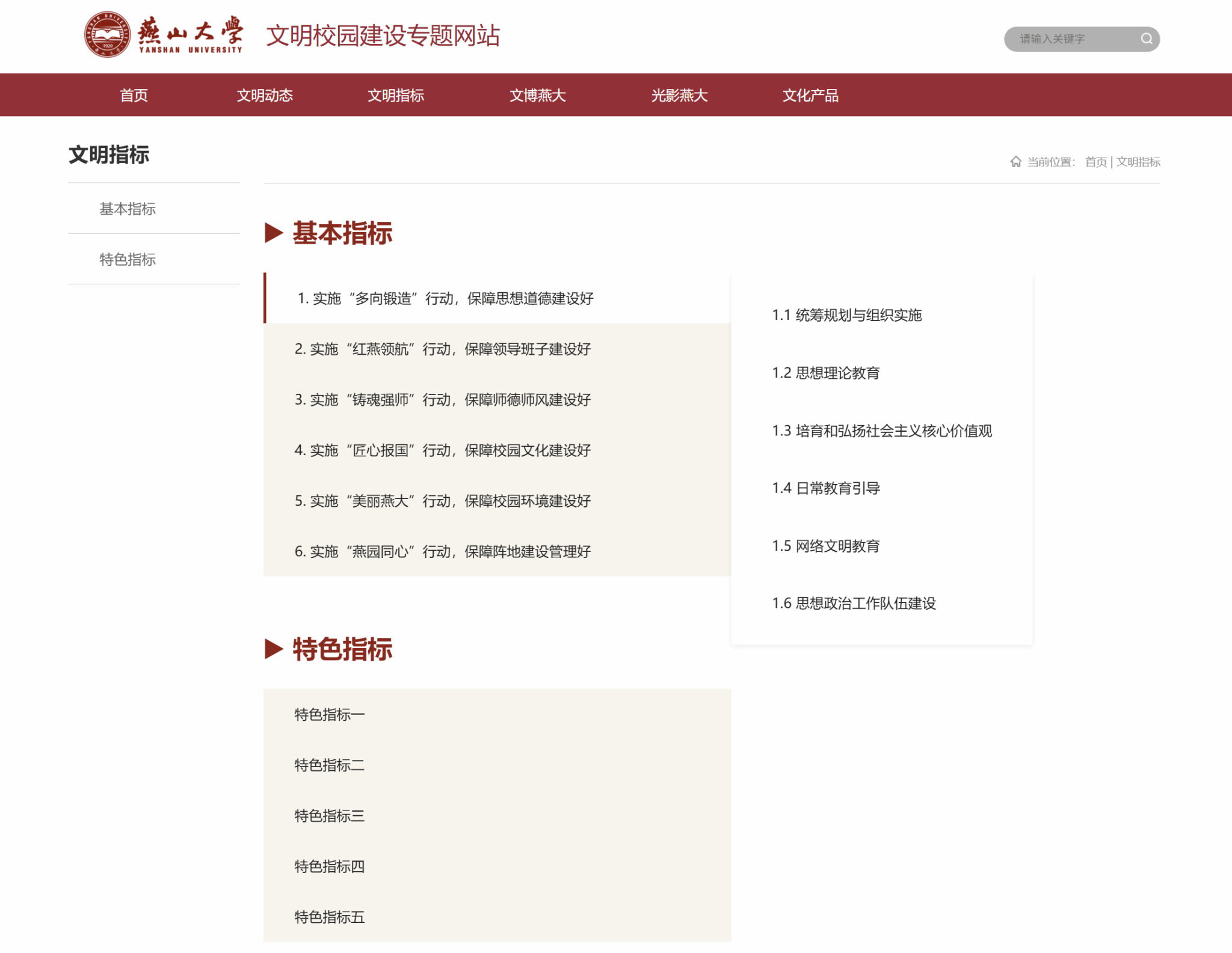This screenshot has height=953, width=1232.
Task: Click the search magnifier icon
Action: [1146, 39]
